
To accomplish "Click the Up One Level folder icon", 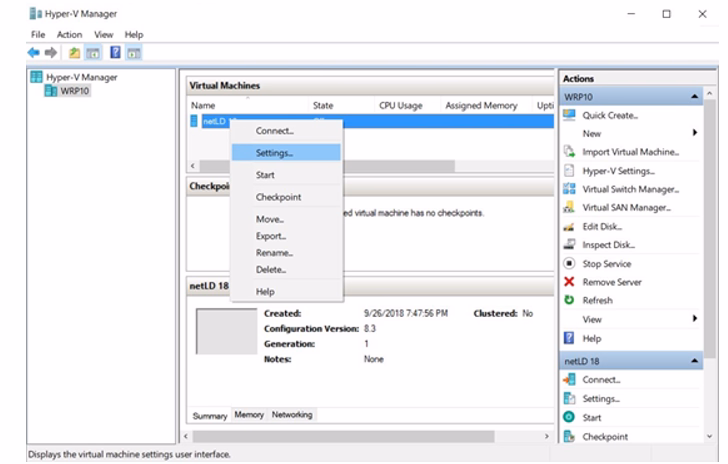I will 74,52.
